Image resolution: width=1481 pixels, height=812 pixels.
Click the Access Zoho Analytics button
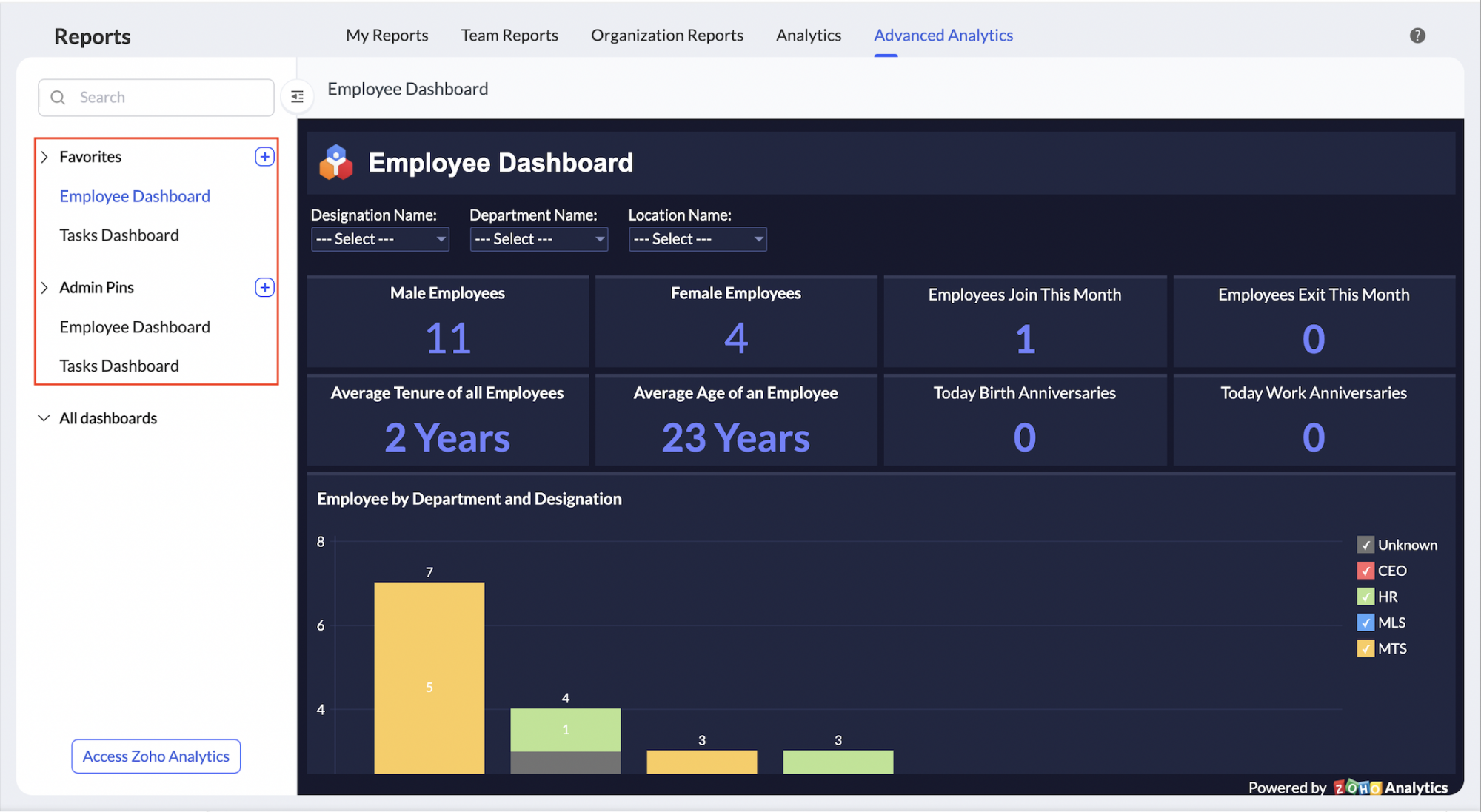(x=156, y=756)
